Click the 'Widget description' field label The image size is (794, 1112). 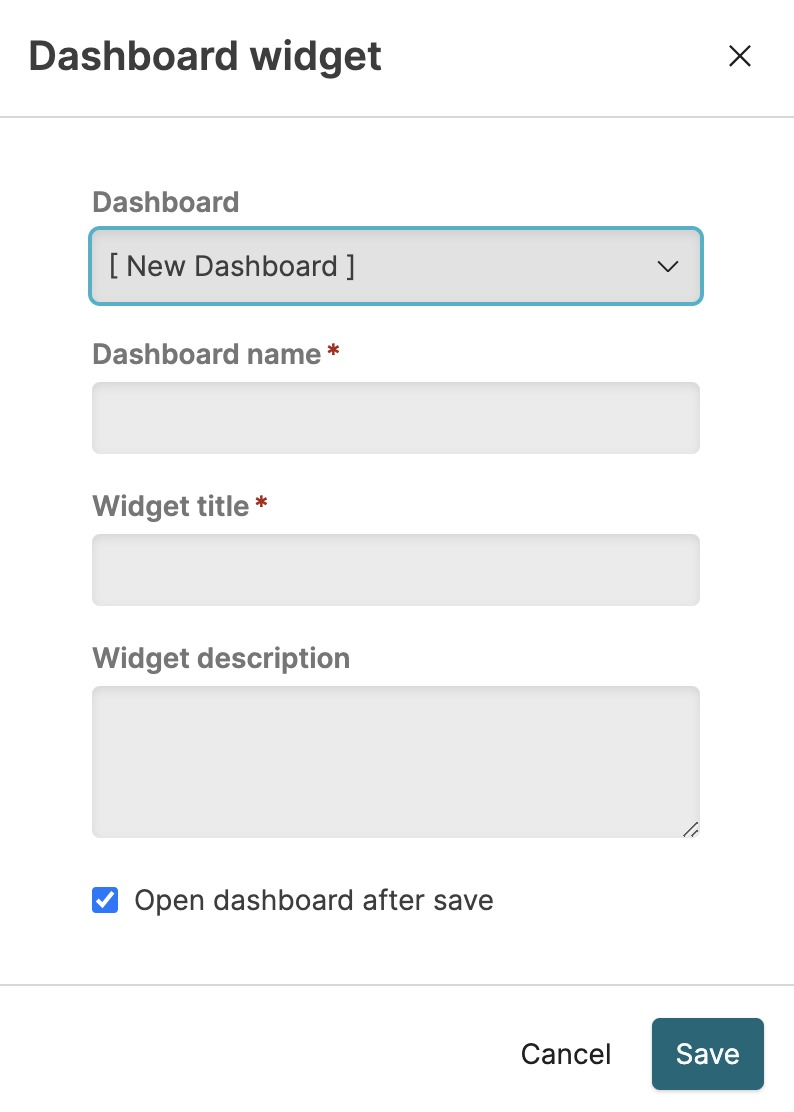(x=221, y=658)
